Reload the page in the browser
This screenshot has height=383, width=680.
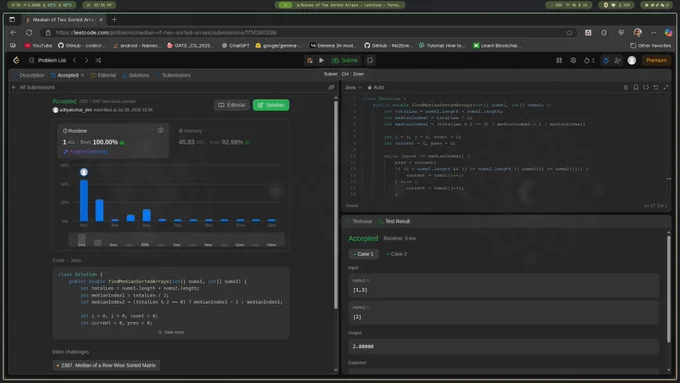(29, 33)
